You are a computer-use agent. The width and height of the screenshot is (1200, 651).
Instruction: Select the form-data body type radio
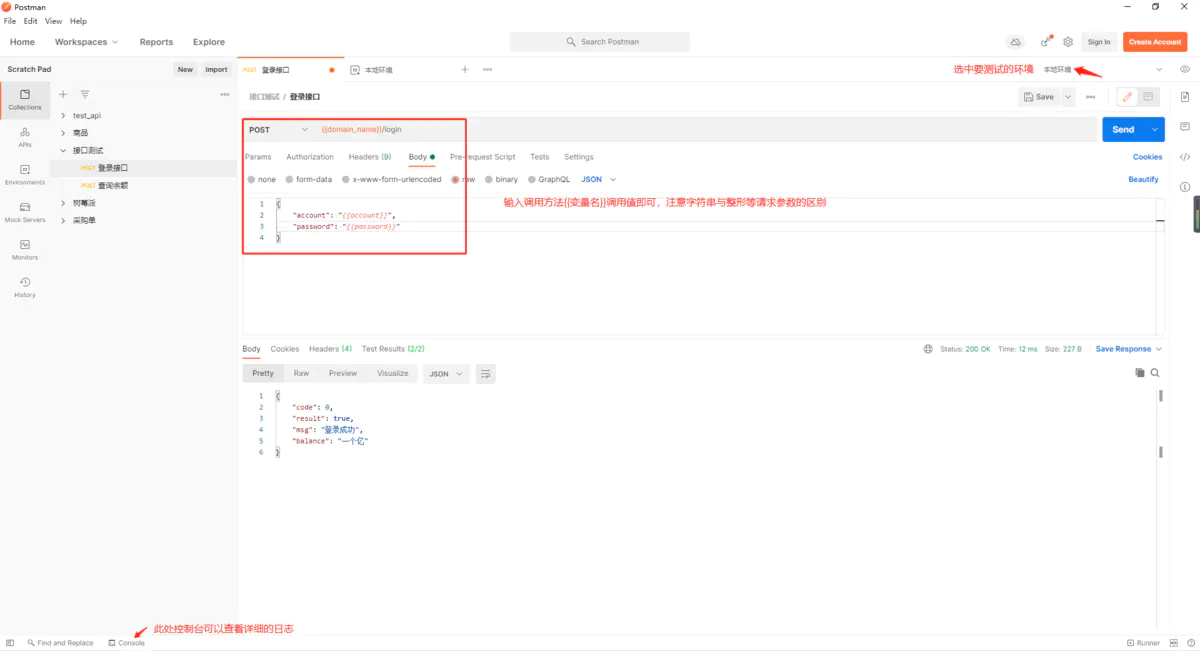click(289, 180)
